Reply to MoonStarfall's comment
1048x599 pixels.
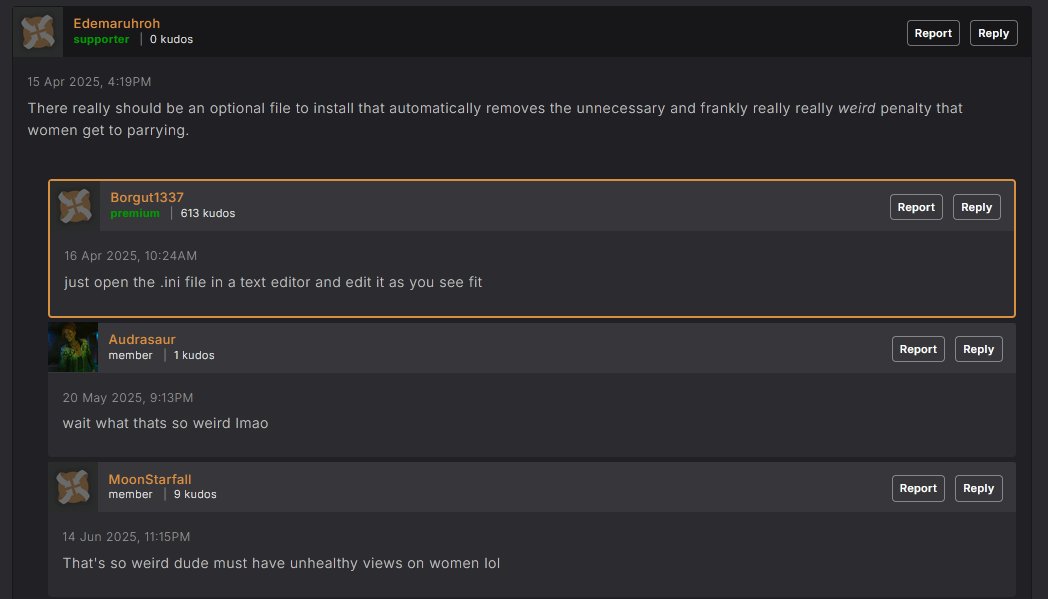(x=978, y=488)
